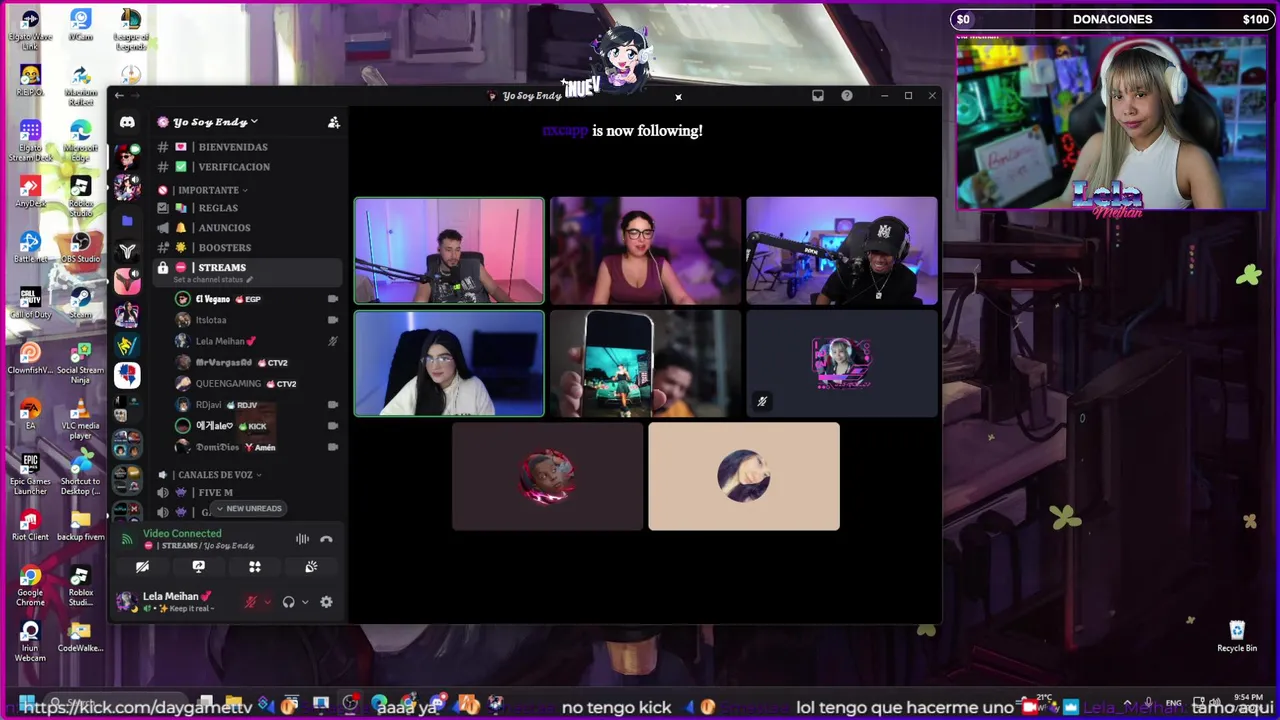Share your screen in voice panel
The width and height of the screenshot is (1280, 720).
click(x=198, y=567)
